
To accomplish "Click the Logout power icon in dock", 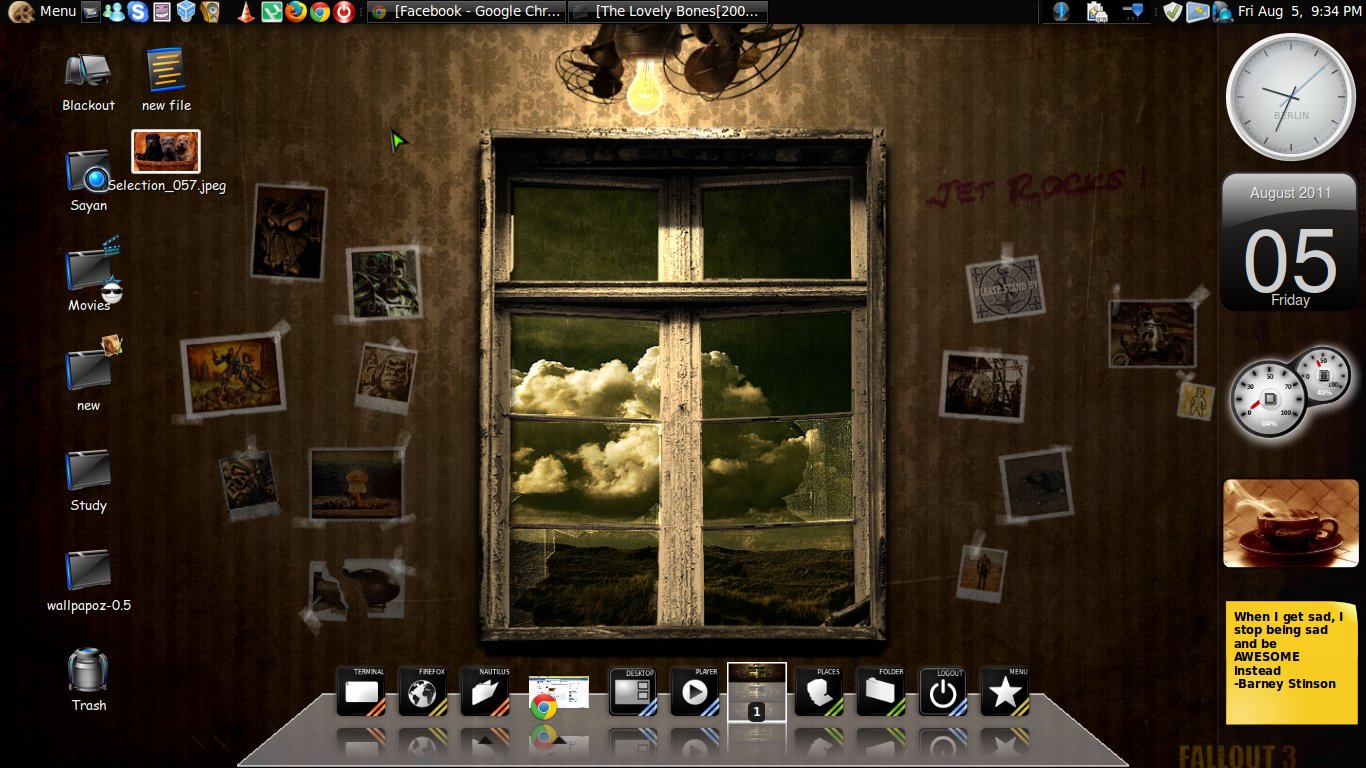I will [943, 691].
